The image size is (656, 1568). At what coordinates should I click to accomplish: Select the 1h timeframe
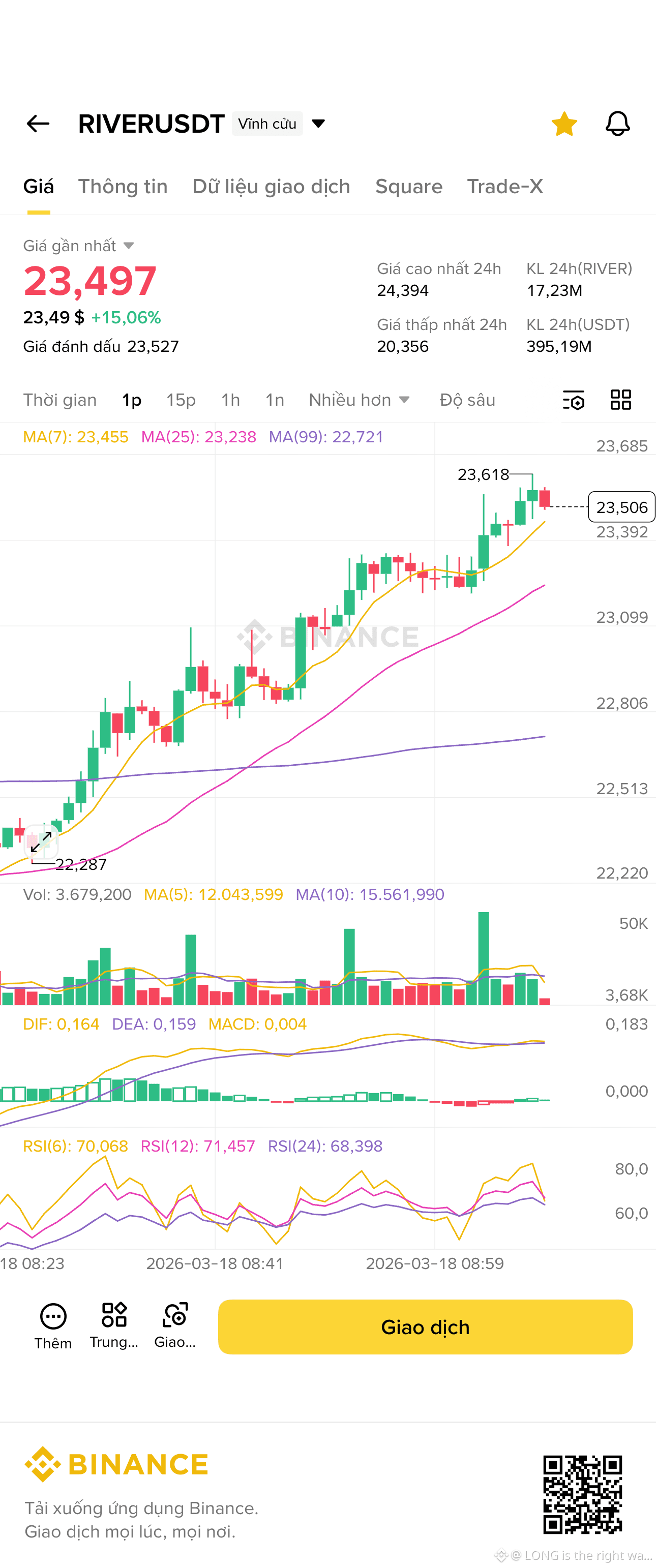tap(231, 400)
